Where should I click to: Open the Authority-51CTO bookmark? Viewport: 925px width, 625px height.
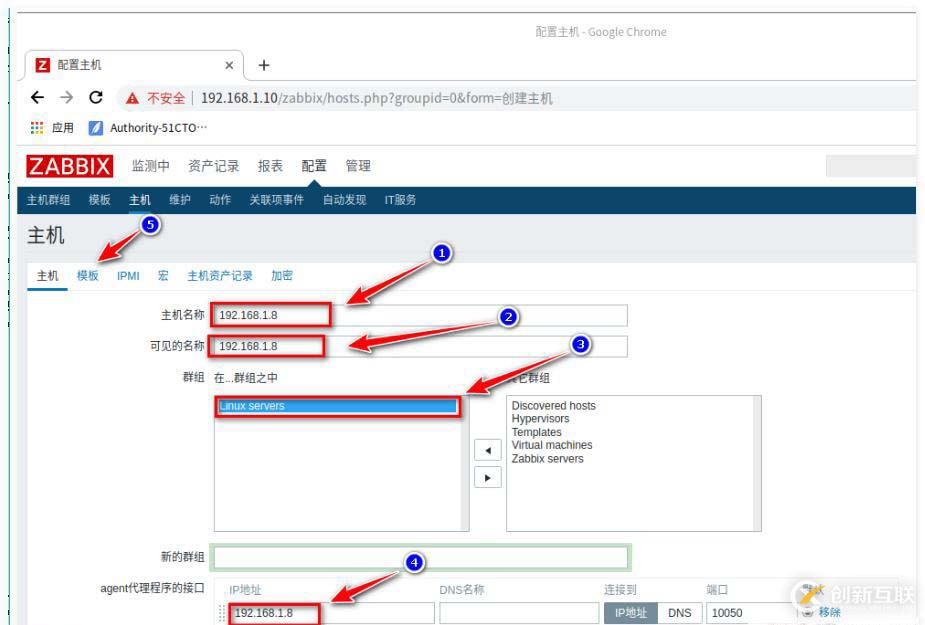click(x=147, y=127)
